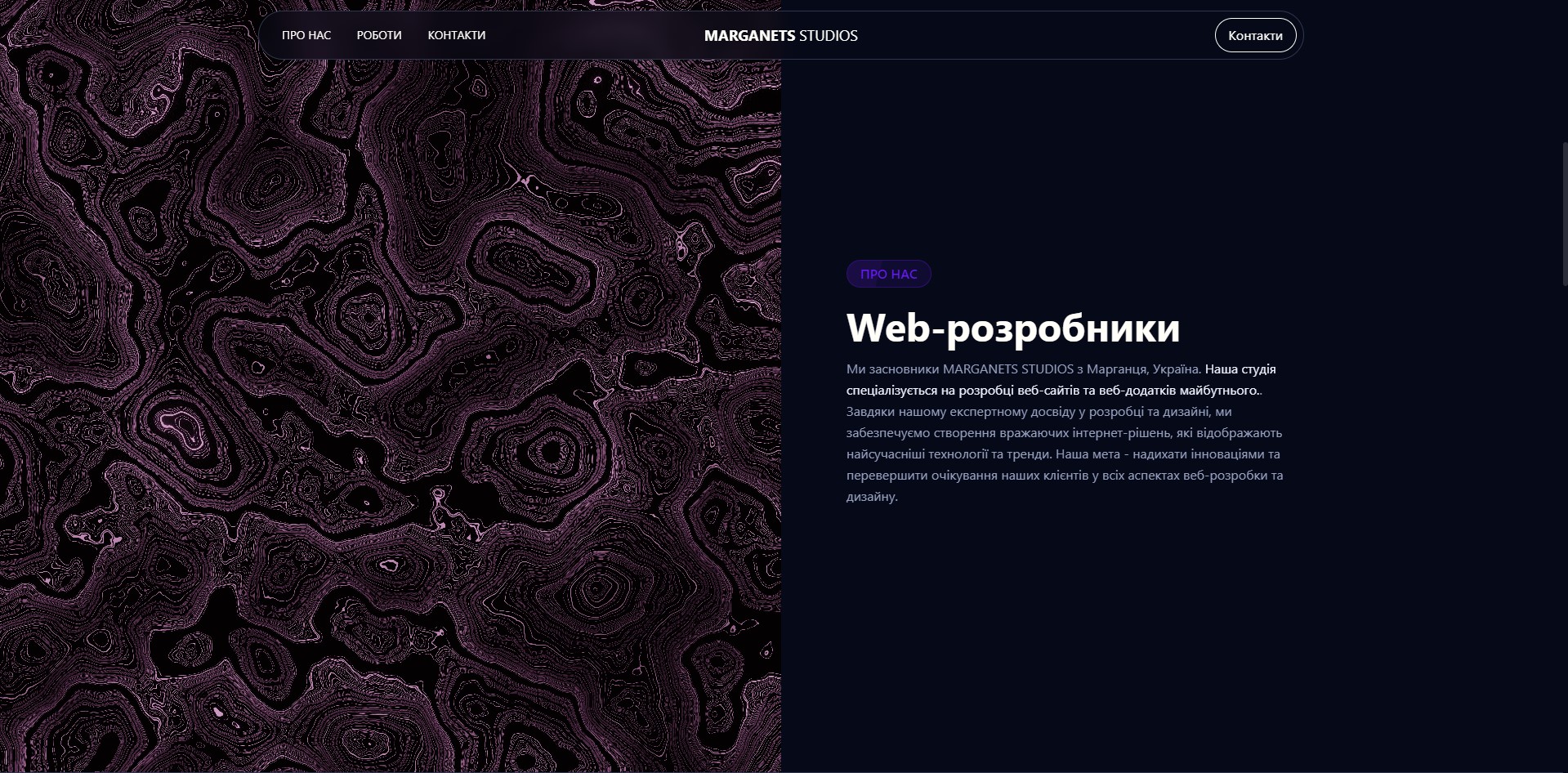This screenshot has height=773, width=1568.
Task: Click the phrase "найсучасніші технології та тренди"
Action: click(x=948, y=454)
